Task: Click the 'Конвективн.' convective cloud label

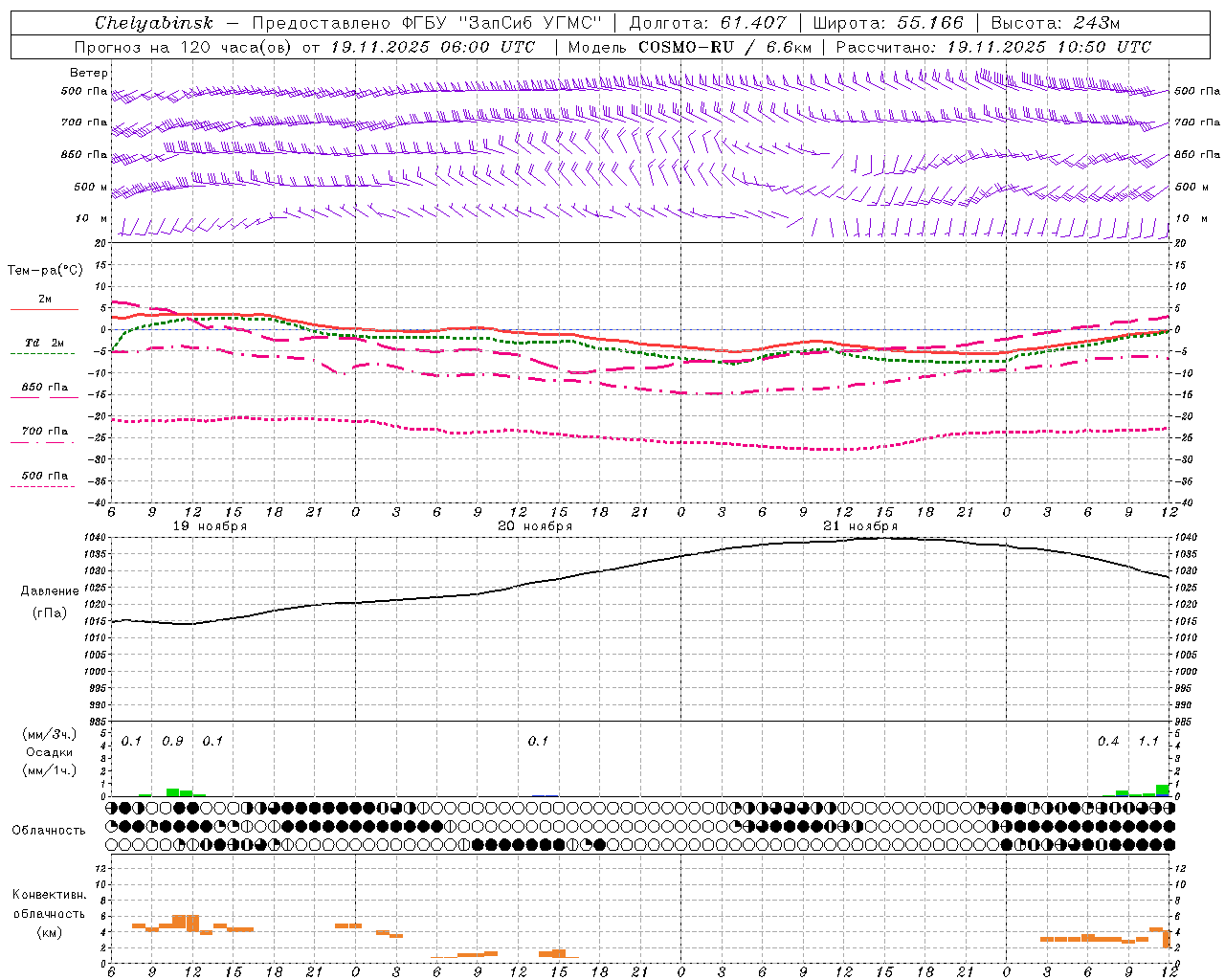Action: coord(50,895)
